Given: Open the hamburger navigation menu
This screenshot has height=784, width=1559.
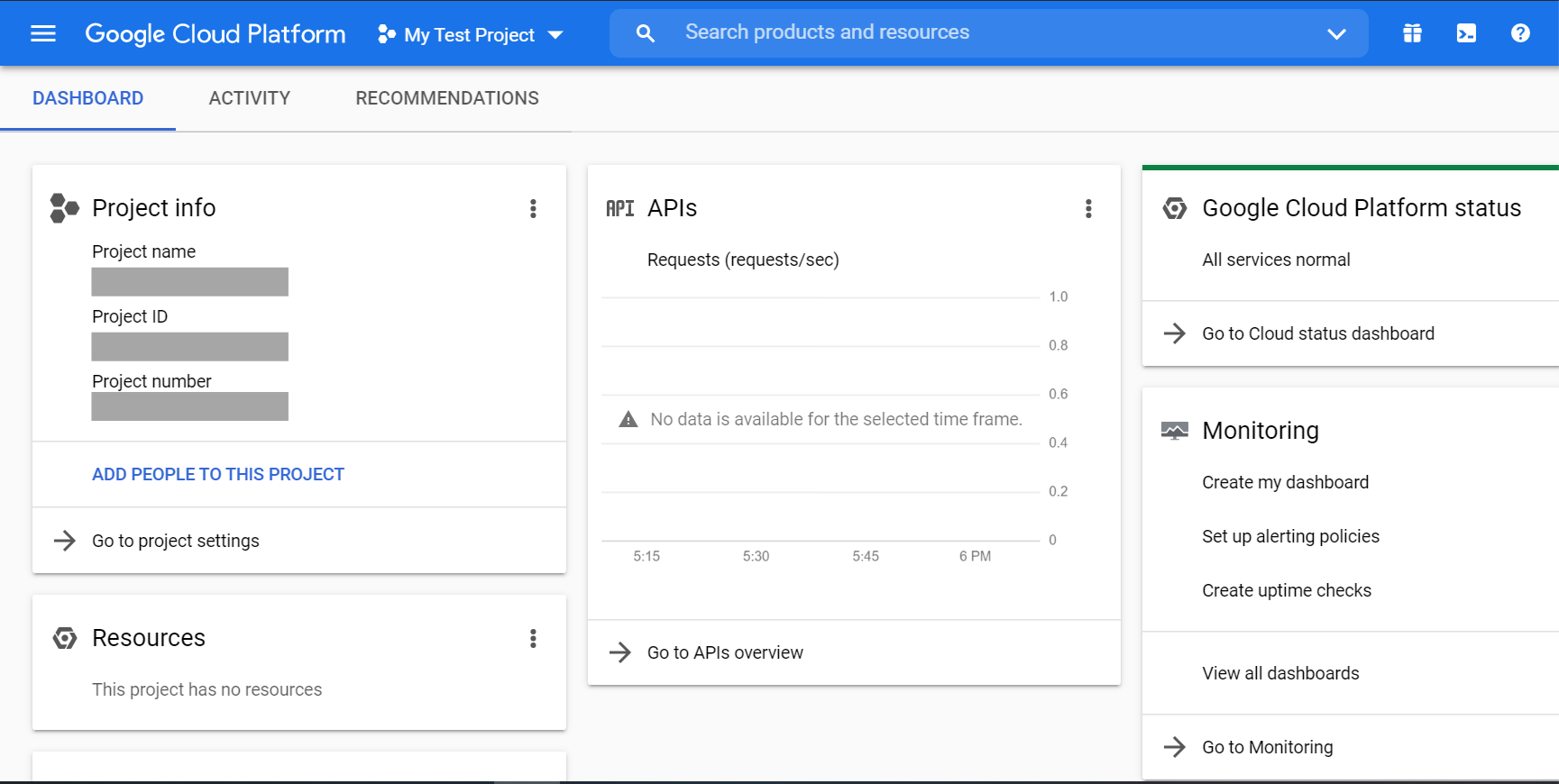Looking at the screenshot, I should (x=43, y=33).
